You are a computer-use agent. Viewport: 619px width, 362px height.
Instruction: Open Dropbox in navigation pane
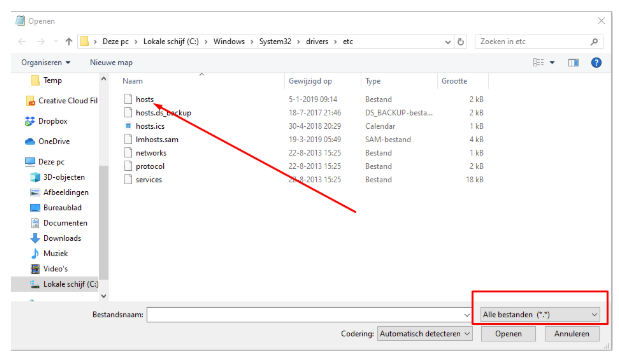46,121
